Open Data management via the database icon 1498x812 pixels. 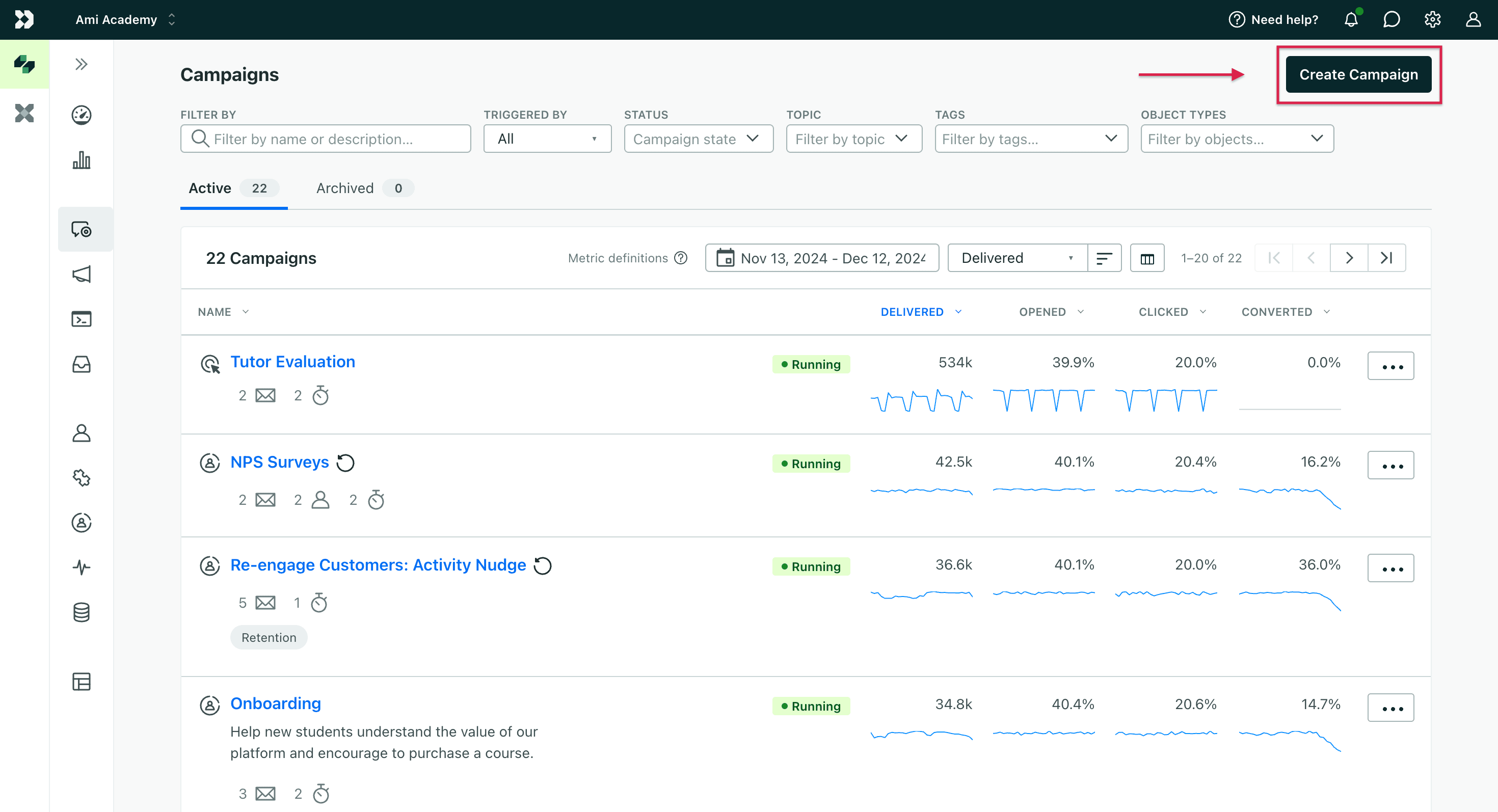tap(82, 612)
